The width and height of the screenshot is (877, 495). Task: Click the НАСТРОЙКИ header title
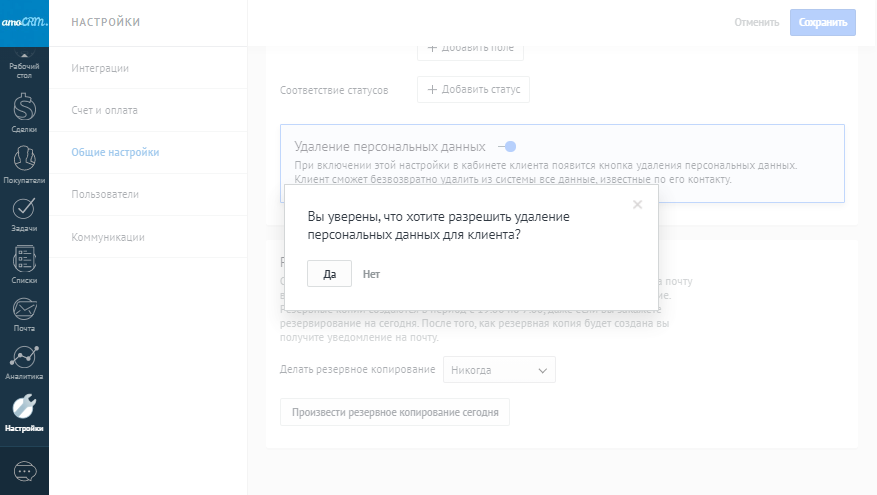[x=106, y=22]
